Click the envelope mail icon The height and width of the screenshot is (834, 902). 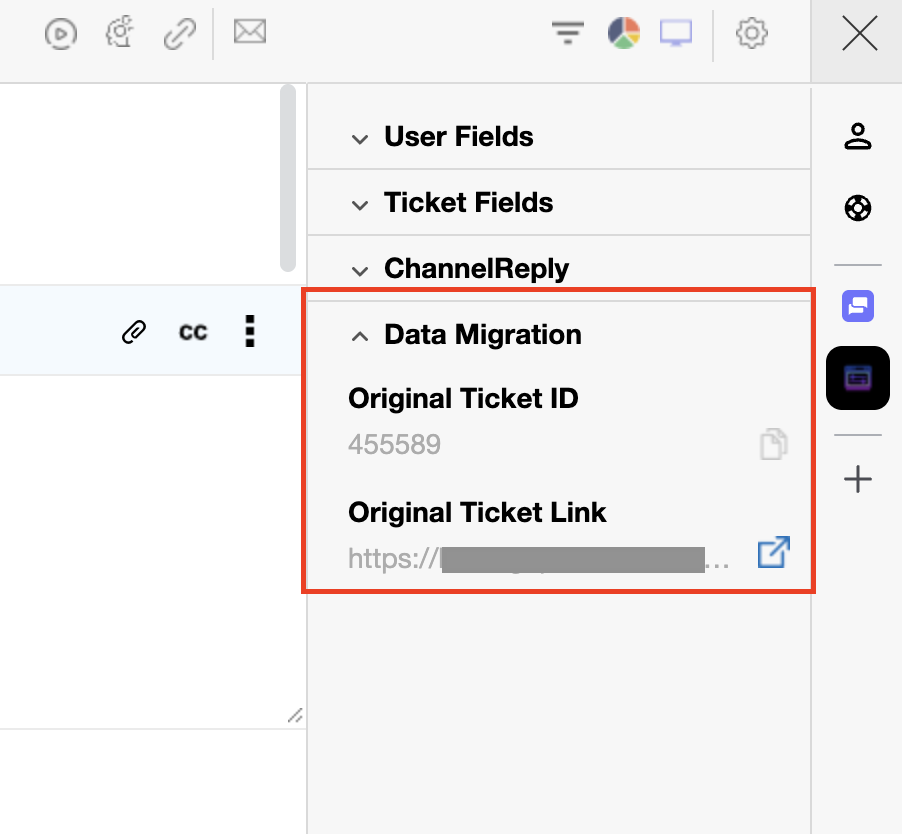(250, 33)
